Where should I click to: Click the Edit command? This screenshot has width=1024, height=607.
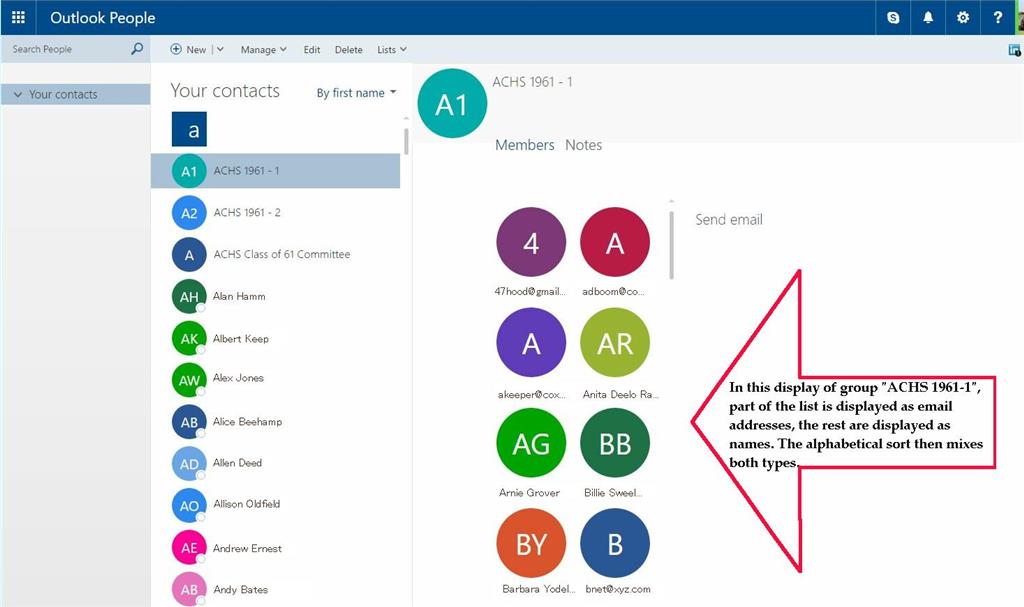312,50
